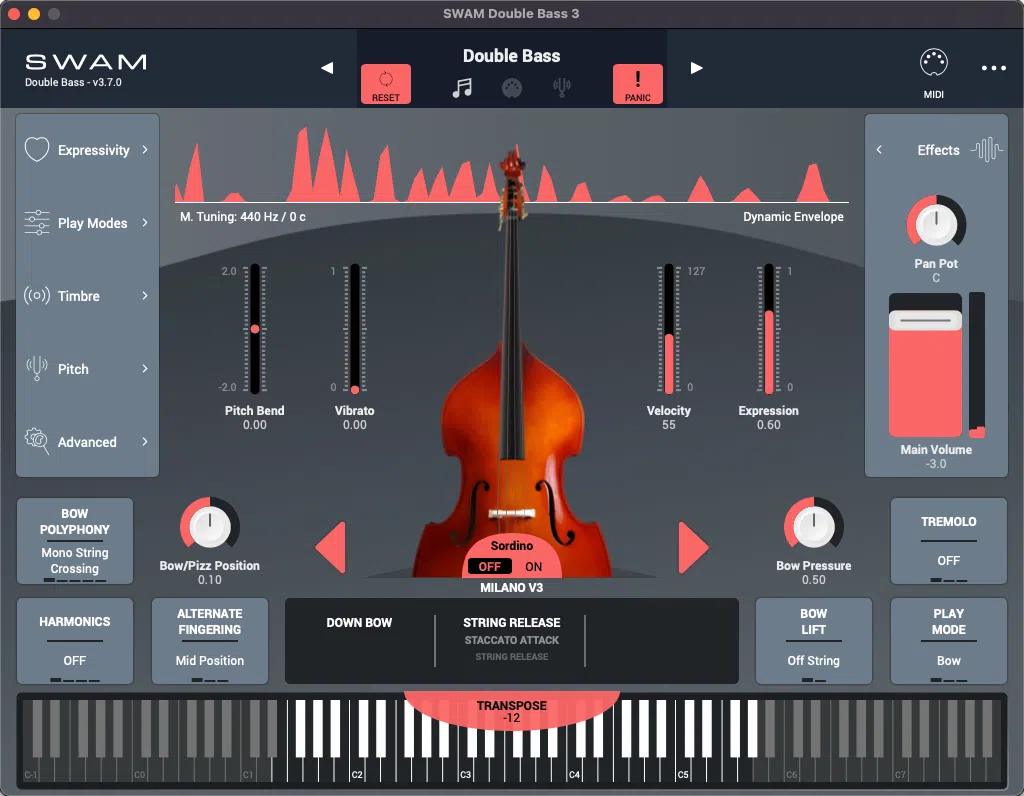Switch bow direction using DOWN BOW

pos(359,622)
